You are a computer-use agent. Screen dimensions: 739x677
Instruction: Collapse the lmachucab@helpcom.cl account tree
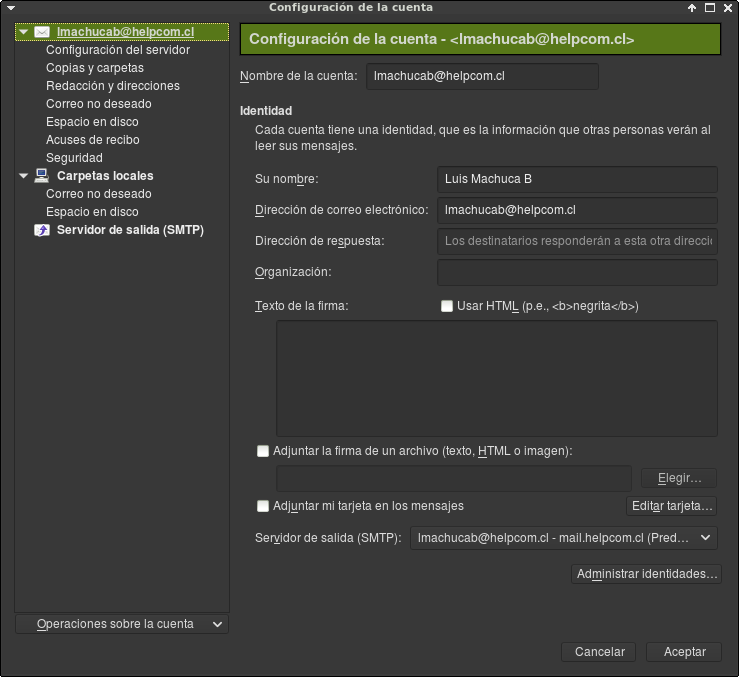click(x=24, y=32)
